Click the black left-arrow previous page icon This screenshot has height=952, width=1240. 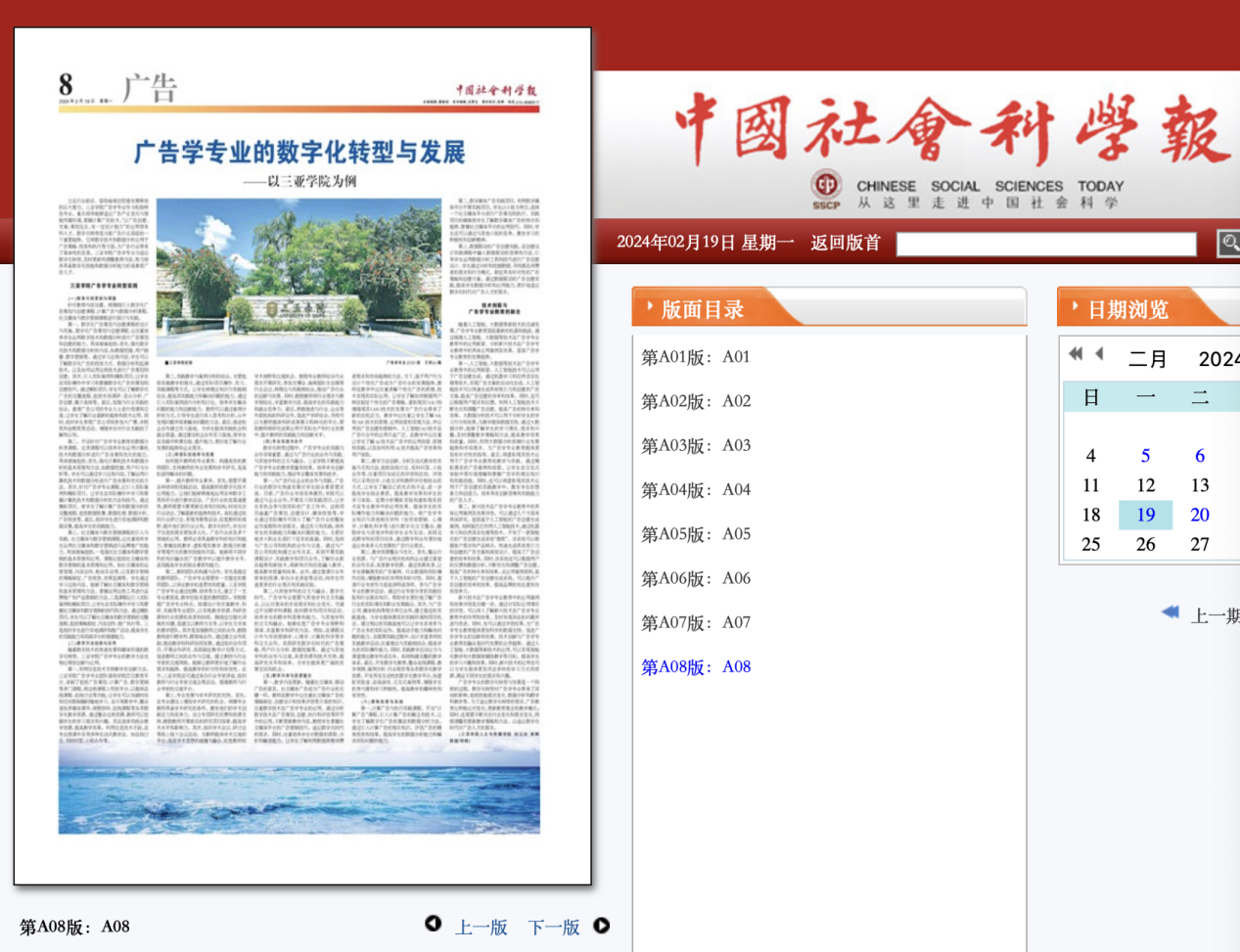[433, 924]
